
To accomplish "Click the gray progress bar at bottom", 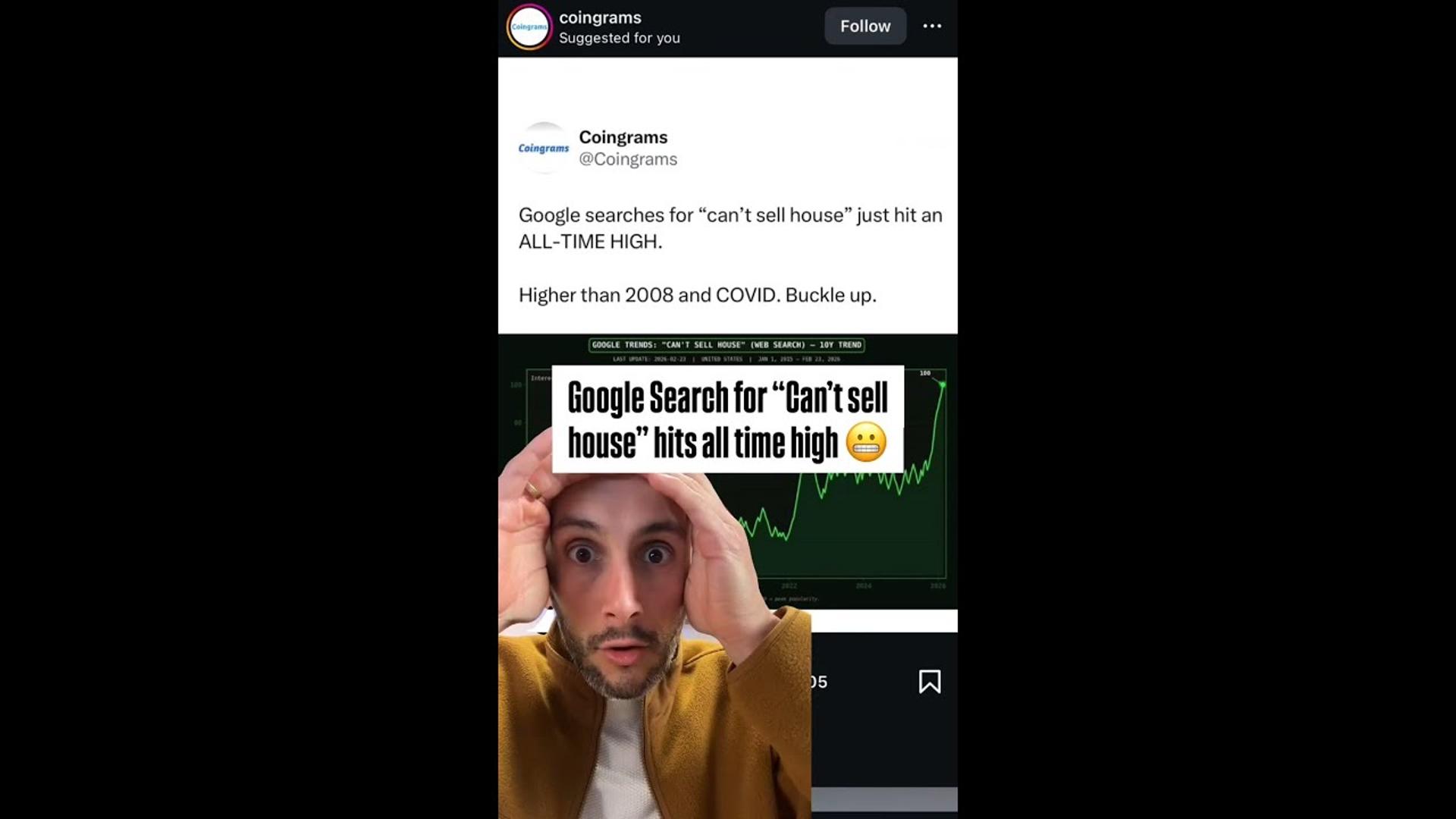I will point(884,799).
